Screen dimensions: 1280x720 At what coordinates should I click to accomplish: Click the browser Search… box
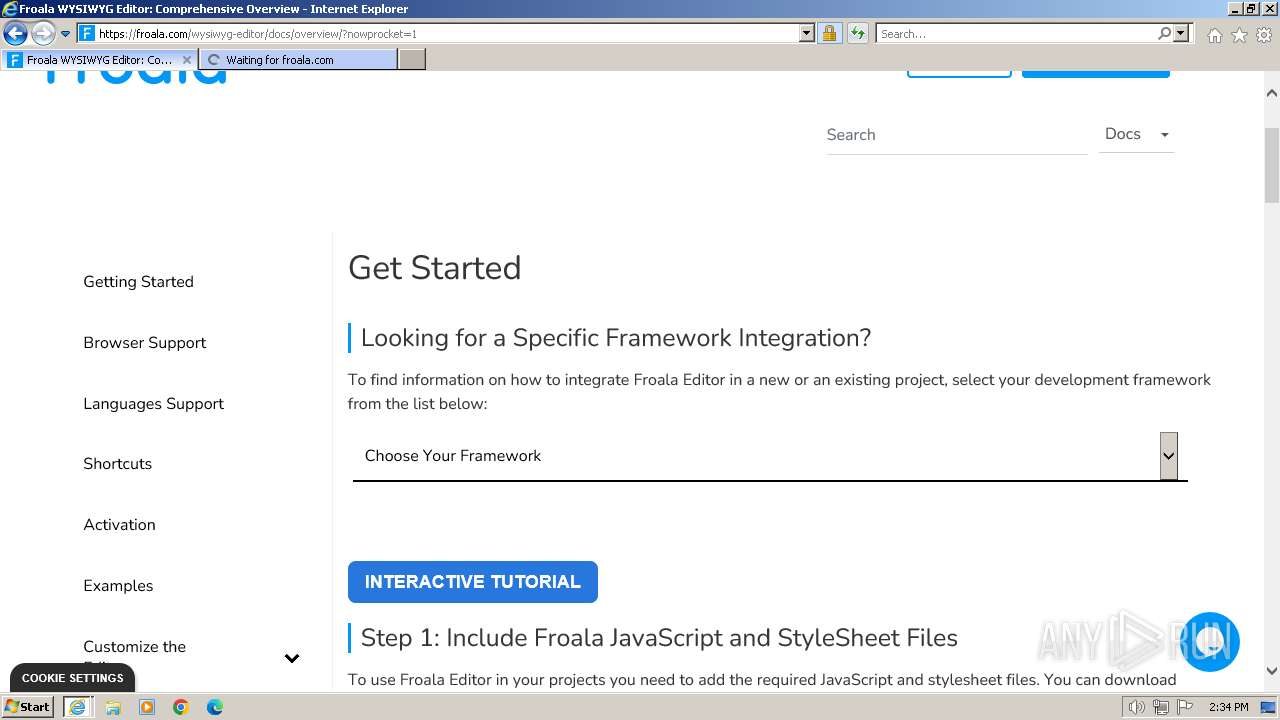(x=1015, y=33)
